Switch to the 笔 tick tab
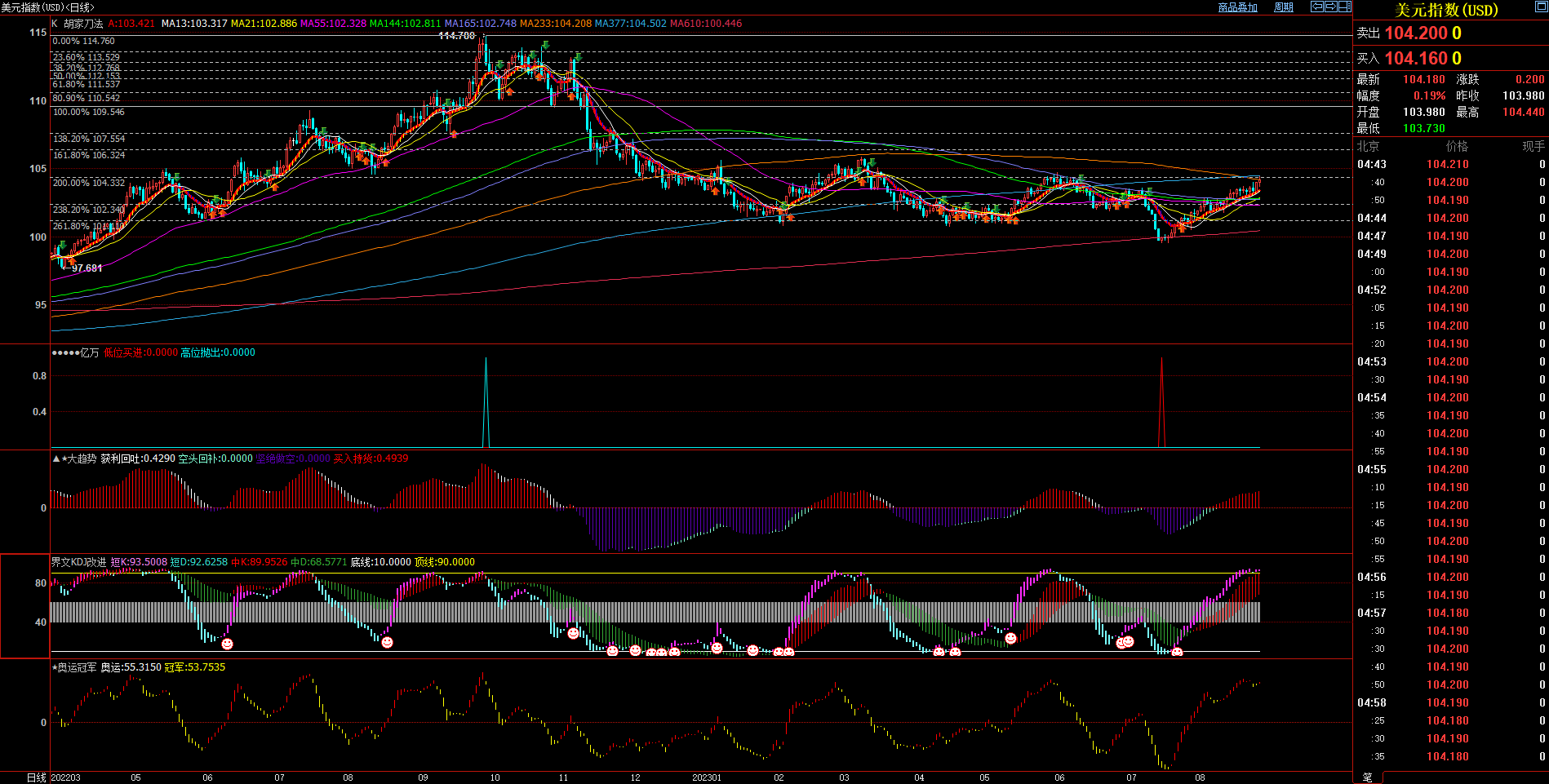The width and height of the screenshot is (1549, 784). (1368, 777)
